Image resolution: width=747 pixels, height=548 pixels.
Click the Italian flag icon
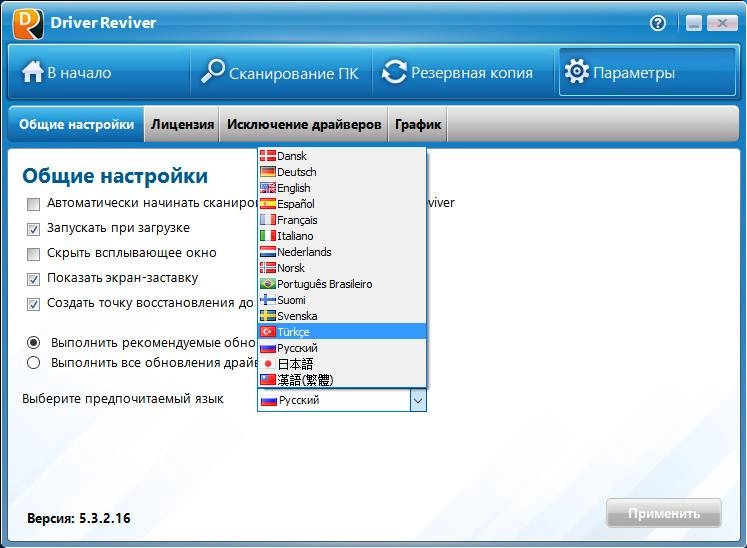[x=268, y=236]
